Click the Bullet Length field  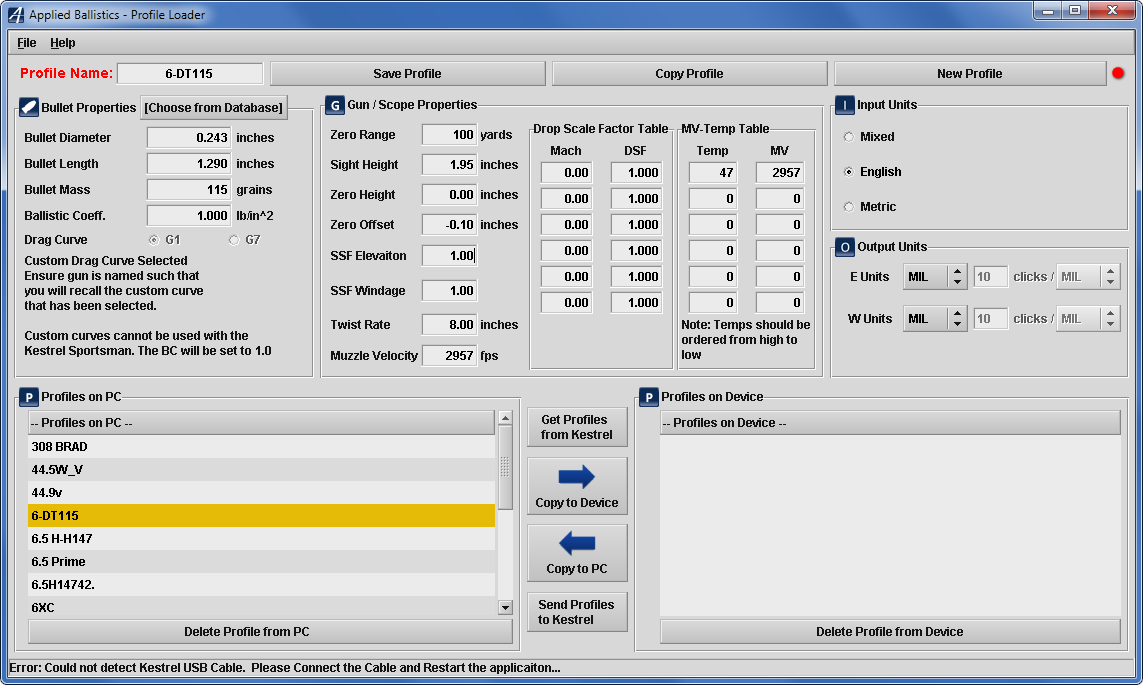(x=189, y=164)
